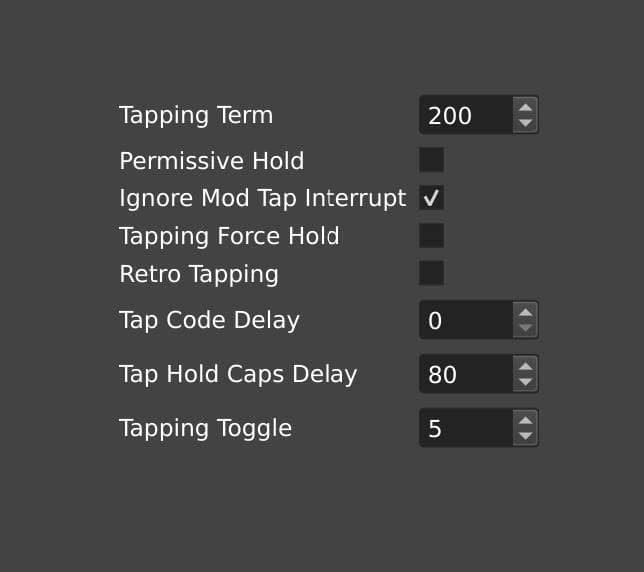Click the Tapping Term up arrow
This screenshot has height=572, width=644.
[x=525, y=106]
